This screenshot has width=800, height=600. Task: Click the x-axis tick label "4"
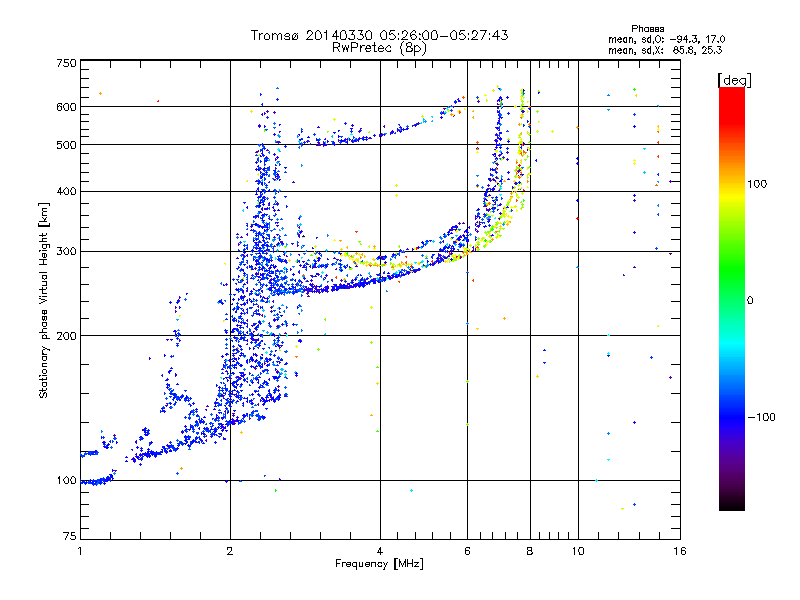(380, 551)
